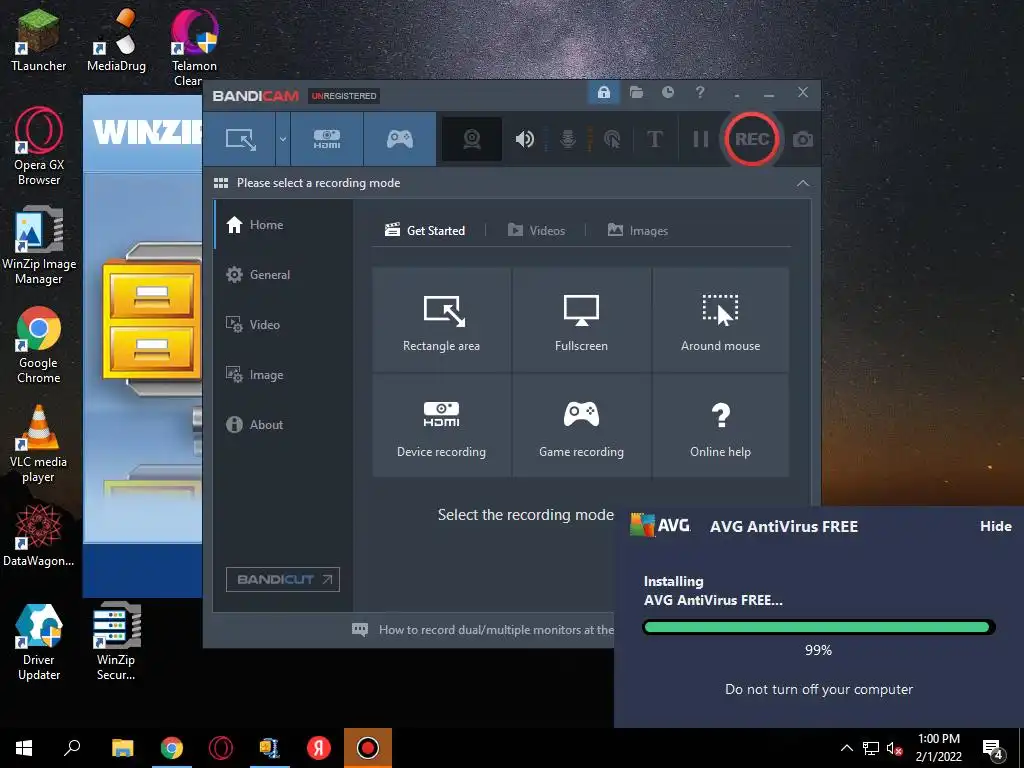Select the VLC media player desktop icon
The height and width of the screenshot is (768, 1024).
(x=39, y=444)
